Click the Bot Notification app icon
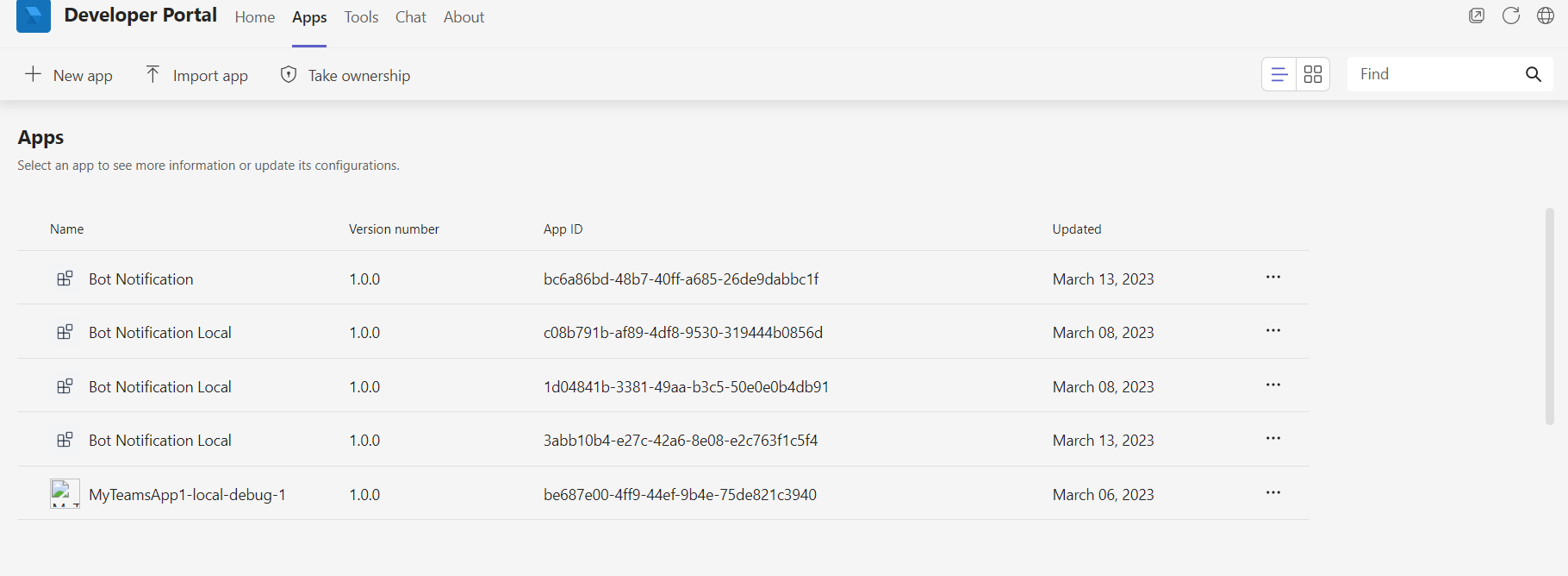 click(x=65, y=279)
